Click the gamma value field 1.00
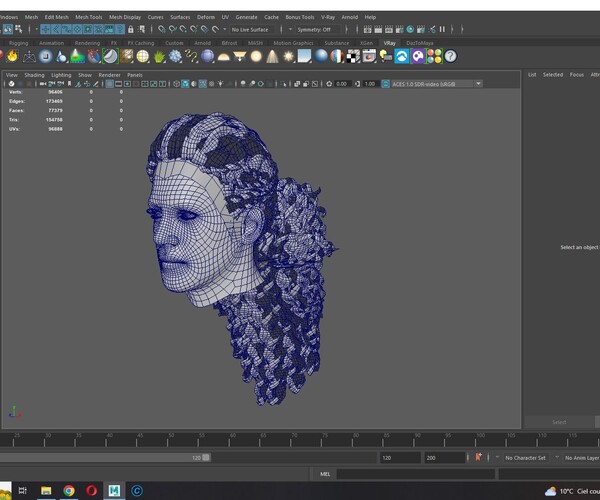 click(370, 84)
